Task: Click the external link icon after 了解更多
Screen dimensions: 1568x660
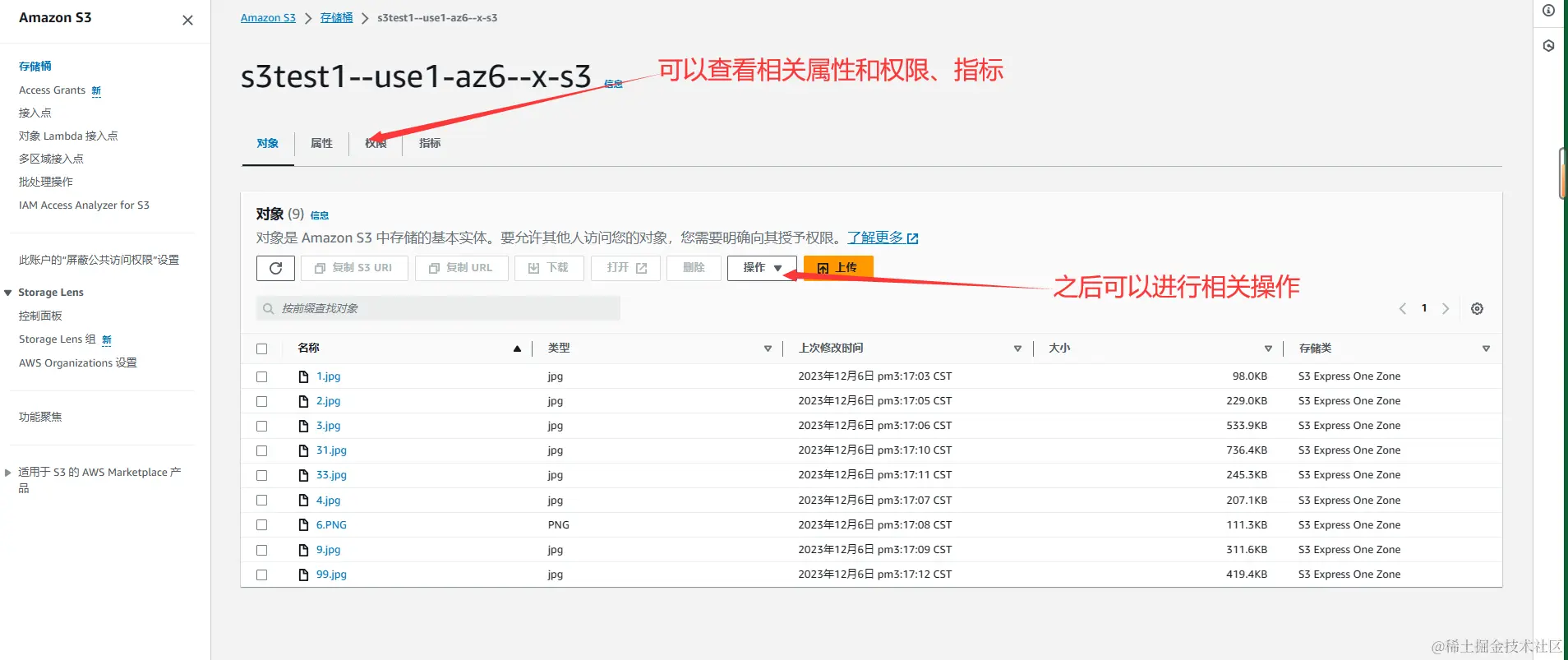Action: [912, 238]
